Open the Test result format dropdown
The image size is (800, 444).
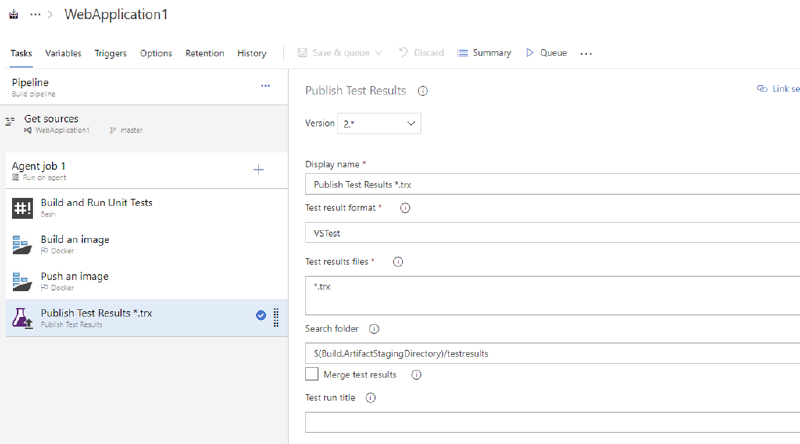553,233
